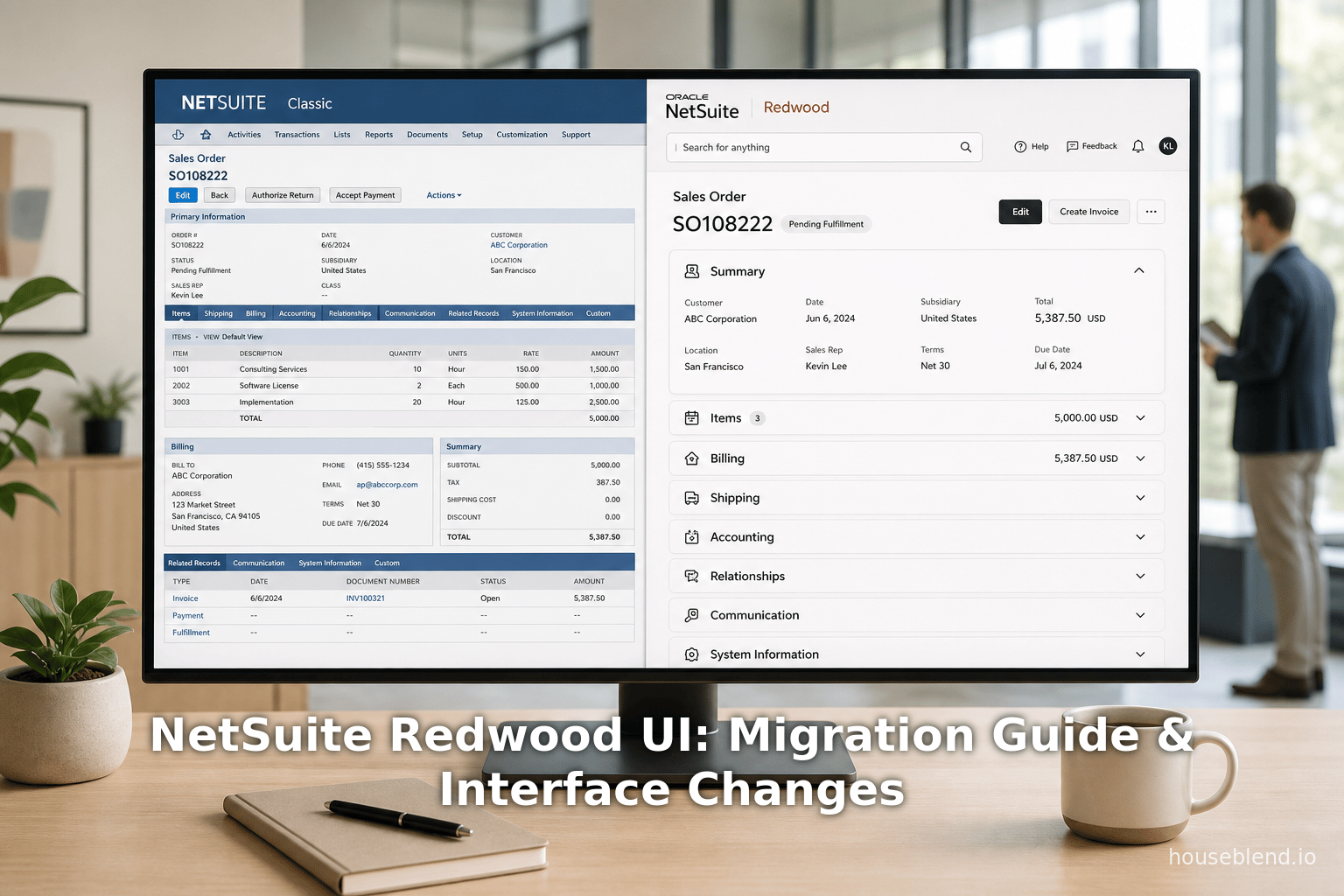Screen dimensions: 1344x896
Task: Click the blue Edit button in Classic
Action: 183,195
